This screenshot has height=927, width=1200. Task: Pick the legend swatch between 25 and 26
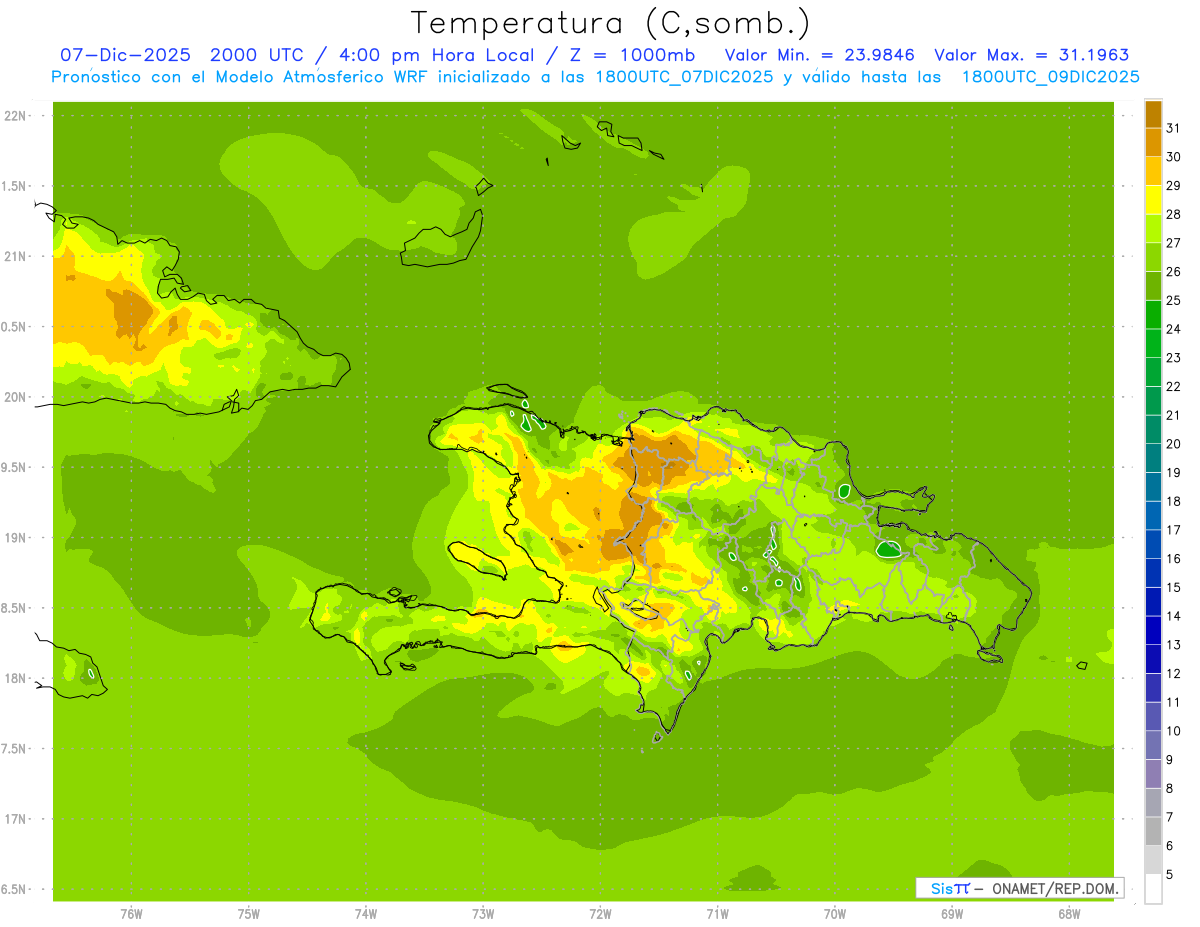pyautogui.click(x=1153, y=286)
